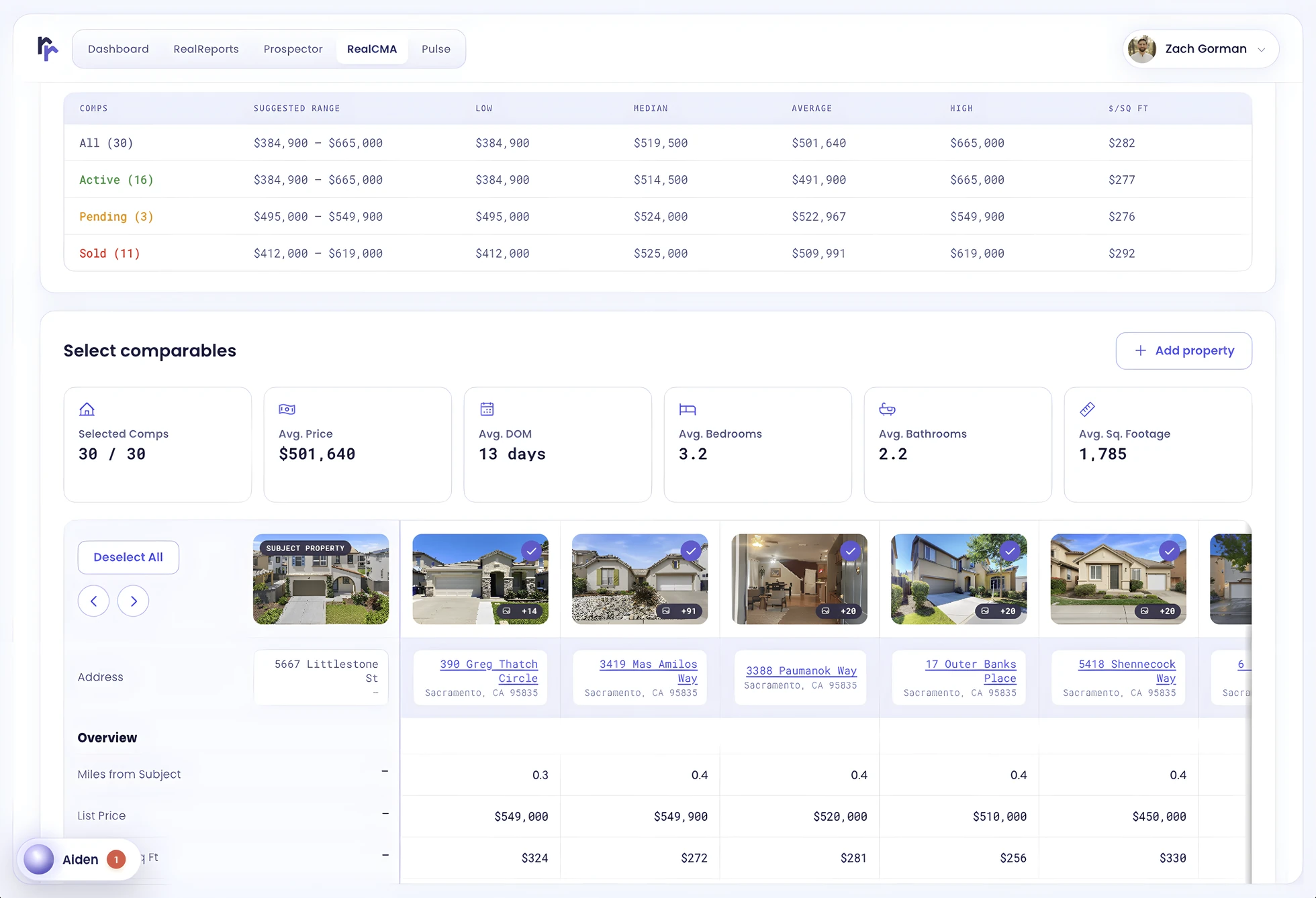Viewport: 1316px width, 898px height.
Task: Click the ruler icon in Avg. Sq. Footage card
Action: [x=1087, y=409]
